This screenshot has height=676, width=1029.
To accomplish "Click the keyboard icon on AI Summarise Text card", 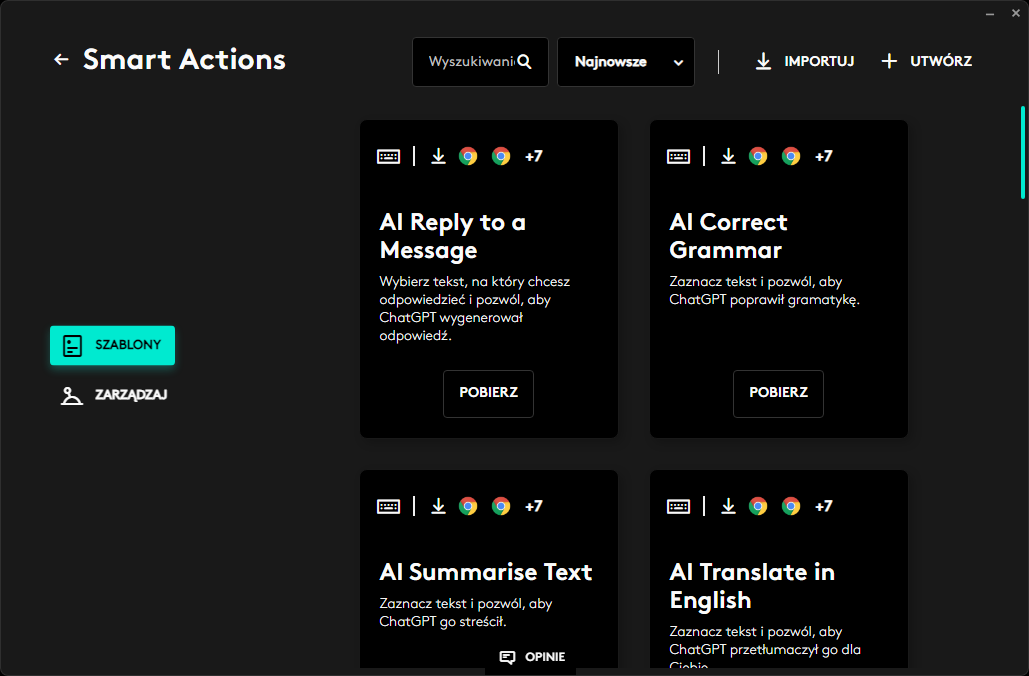I will 388,506.
